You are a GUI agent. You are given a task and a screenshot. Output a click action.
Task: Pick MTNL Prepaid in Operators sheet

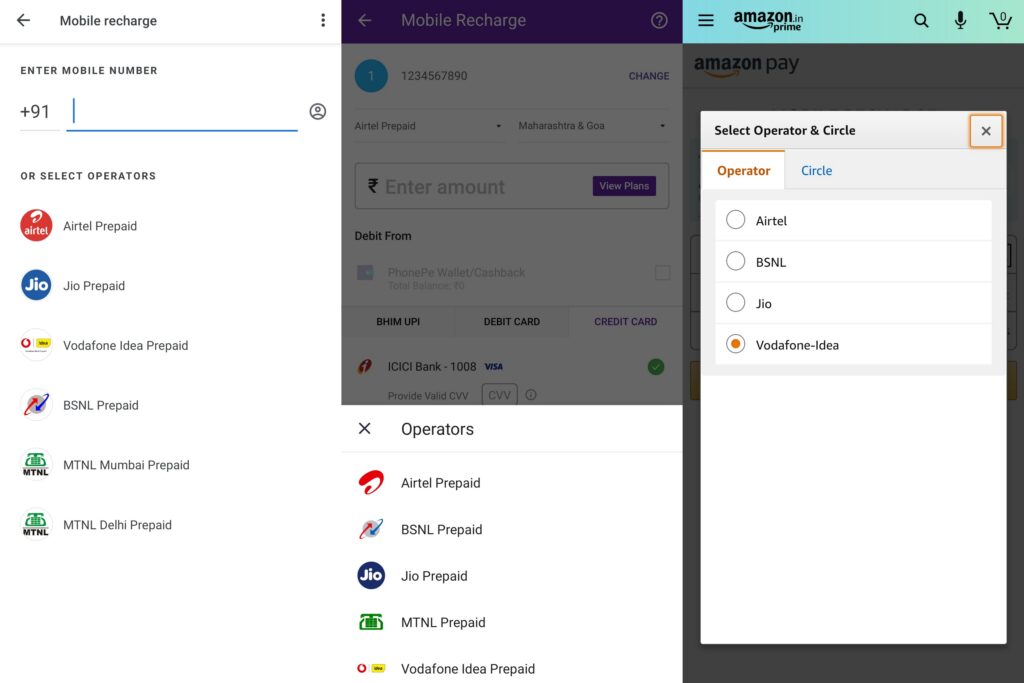(443, 622)
